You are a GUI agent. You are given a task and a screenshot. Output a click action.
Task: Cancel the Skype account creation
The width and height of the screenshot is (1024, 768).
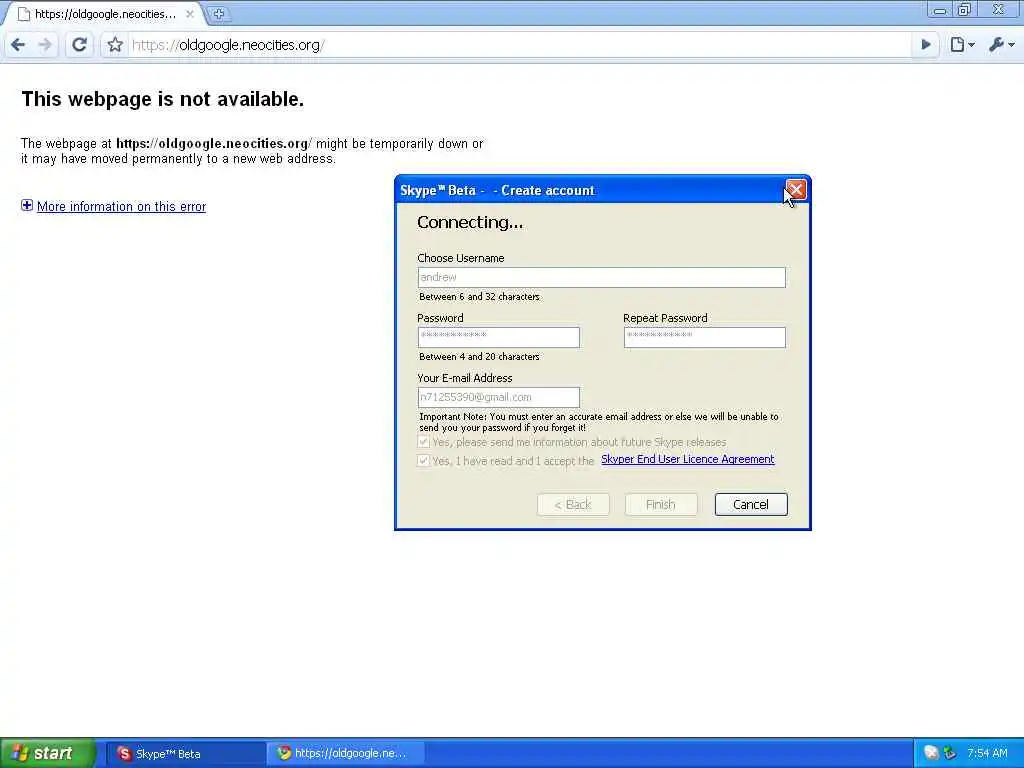(x=751, y=504)
